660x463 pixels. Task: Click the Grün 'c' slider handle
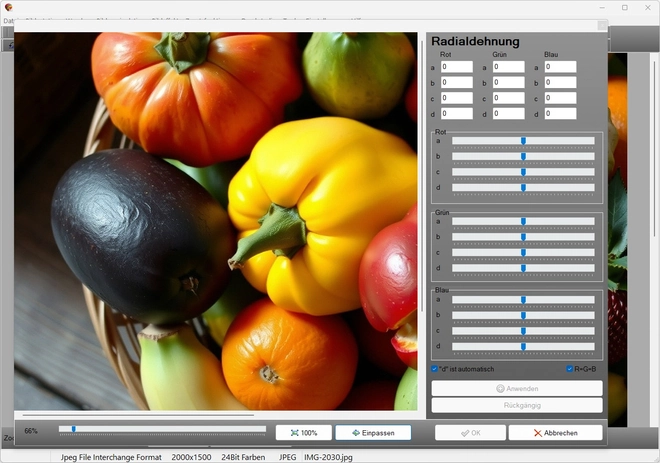(523, 252)
